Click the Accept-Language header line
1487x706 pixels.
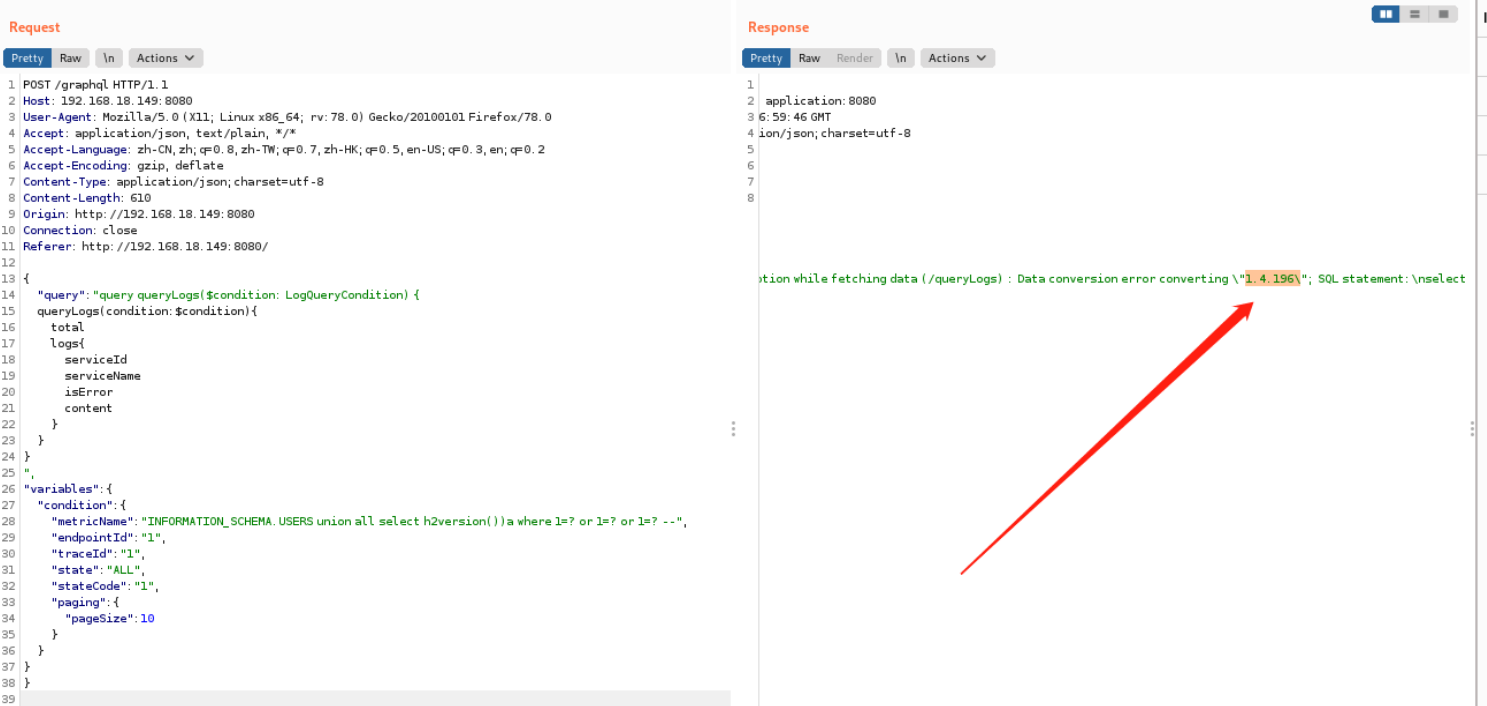click(x=284, y=149)
